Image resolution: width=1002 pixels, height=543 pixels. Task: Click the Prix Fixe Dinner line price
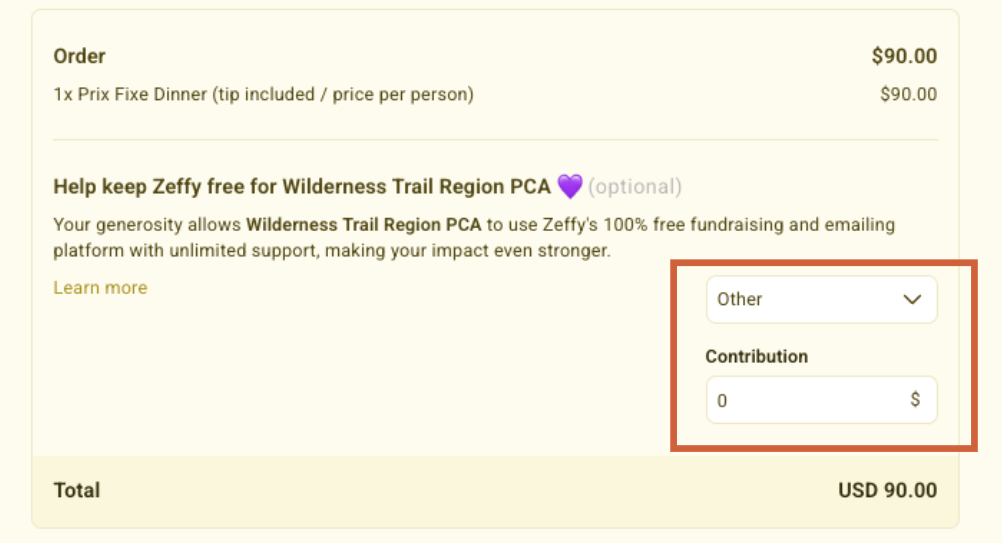[908, 95]
